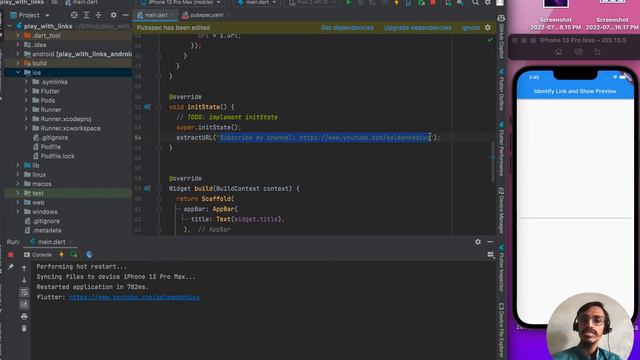Expand the android folder
Viewport: 640px width, 360px height.
point(18,54)
